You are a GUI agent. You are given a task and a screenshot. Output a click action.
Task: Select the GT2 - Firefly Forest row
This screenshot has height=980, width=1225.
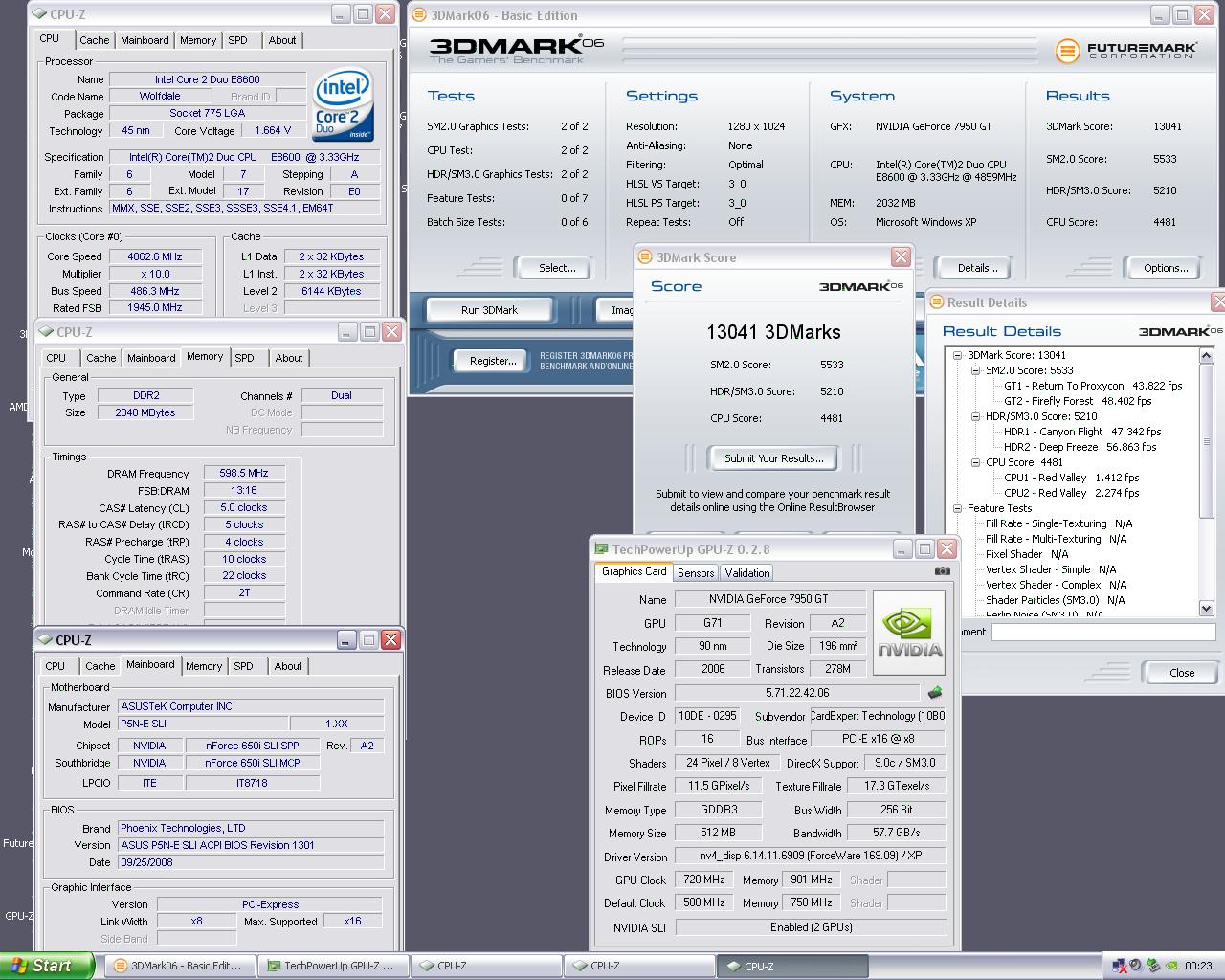(1078, 401)
